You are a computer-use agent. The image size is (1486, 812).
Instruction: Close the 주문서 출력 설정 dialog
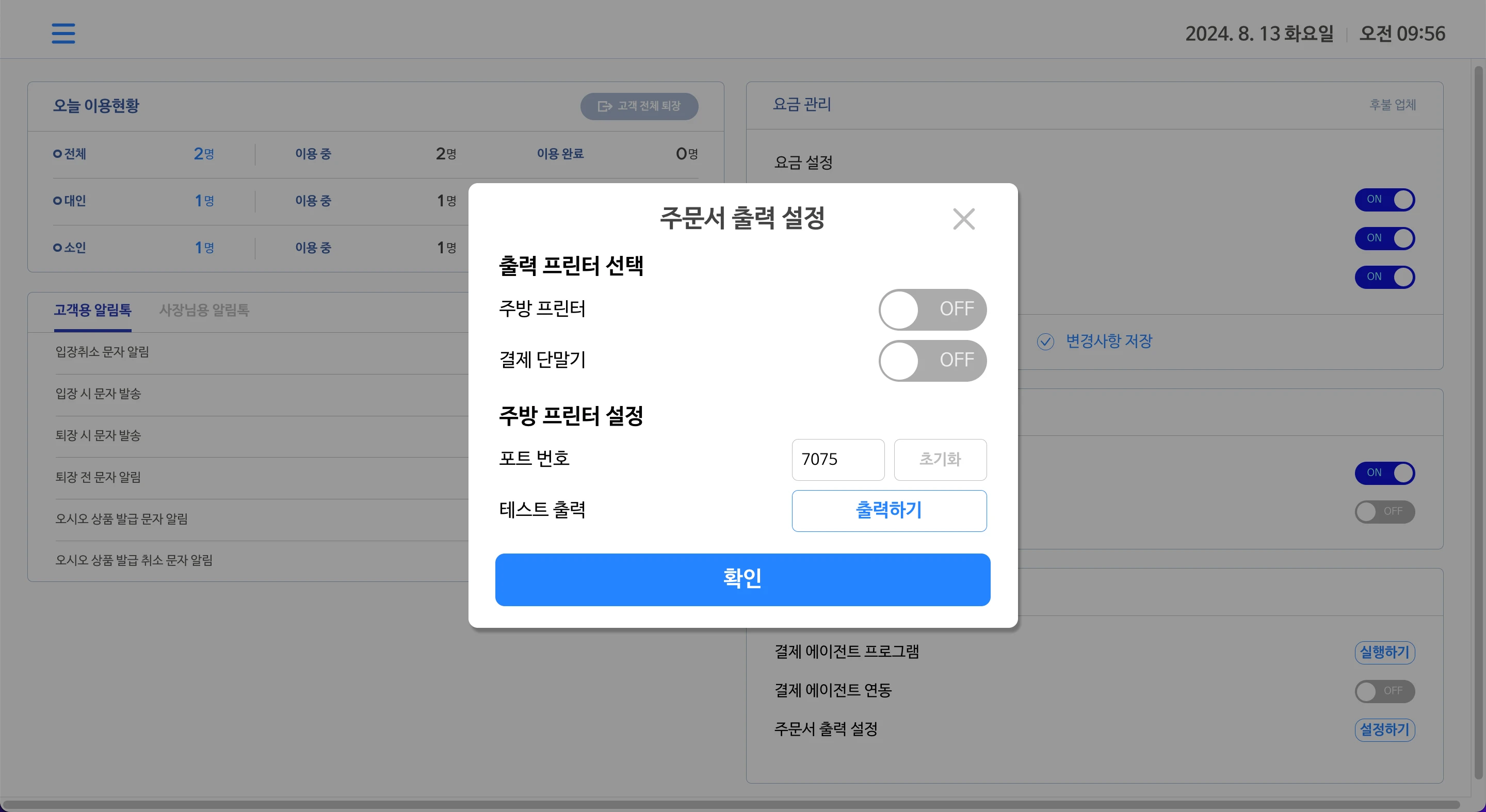pyautogui.click(x=963, y=219)
